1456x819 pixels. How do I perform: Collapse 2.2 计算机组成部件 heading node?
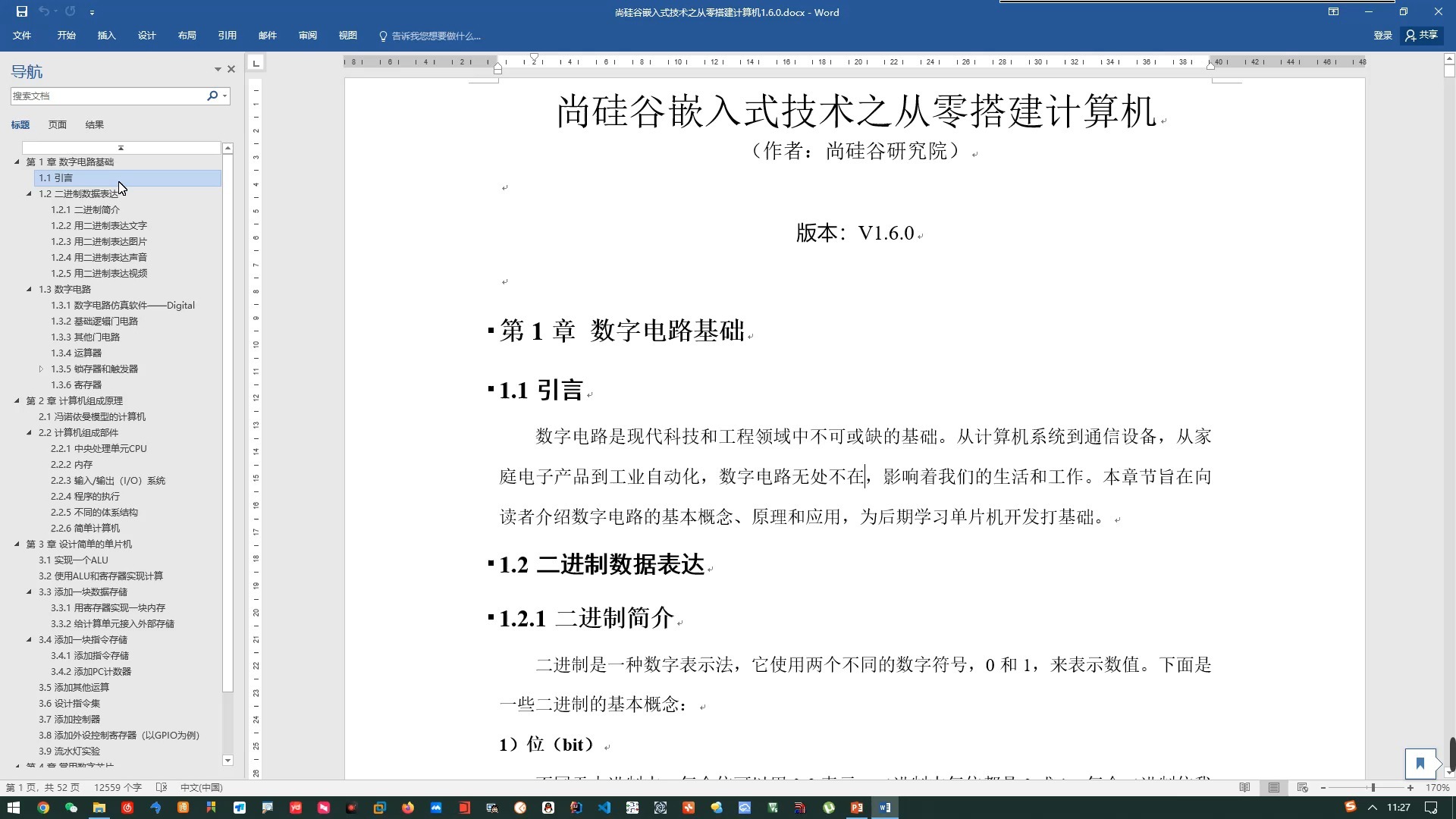[x=29, y=432]
